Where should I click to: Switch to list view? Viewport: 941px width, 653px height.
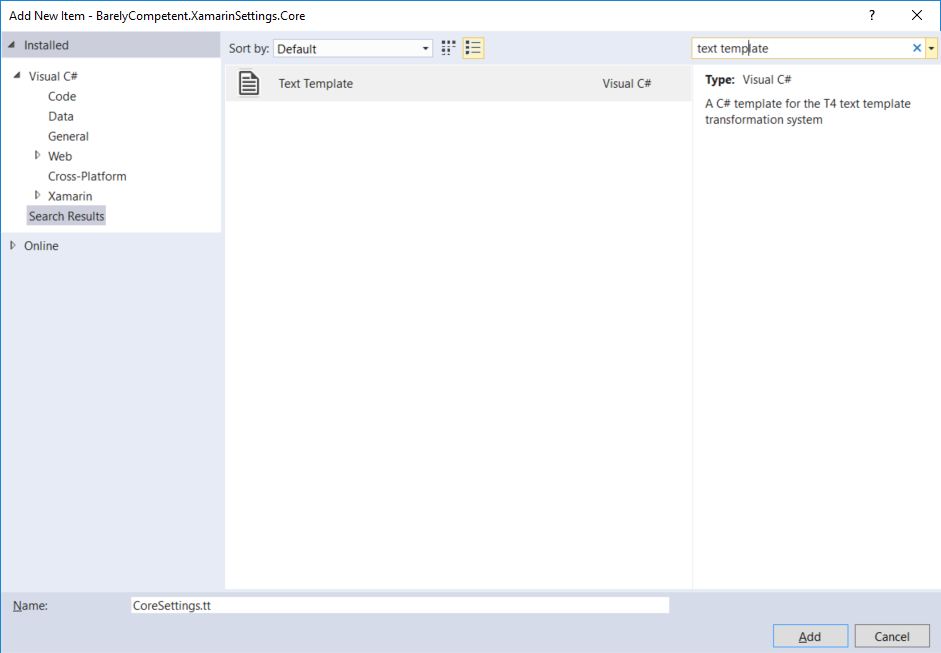(x=473, y=47)
